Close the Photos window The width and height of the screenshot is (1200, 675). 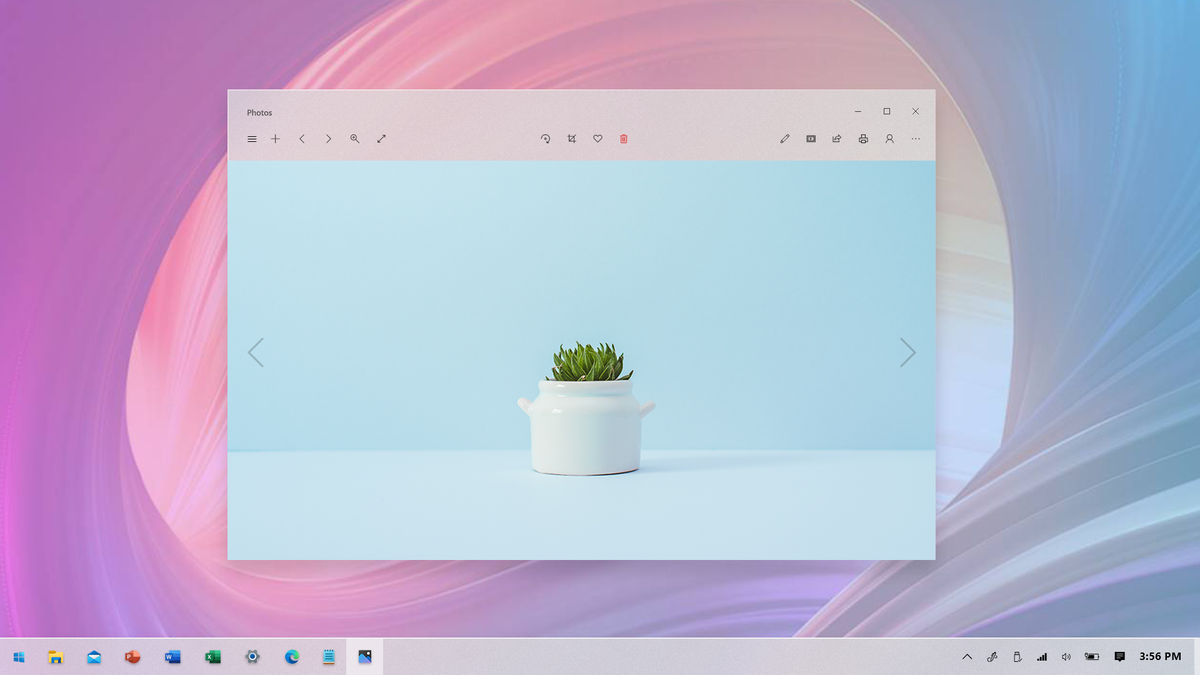[x=915, y=112]
